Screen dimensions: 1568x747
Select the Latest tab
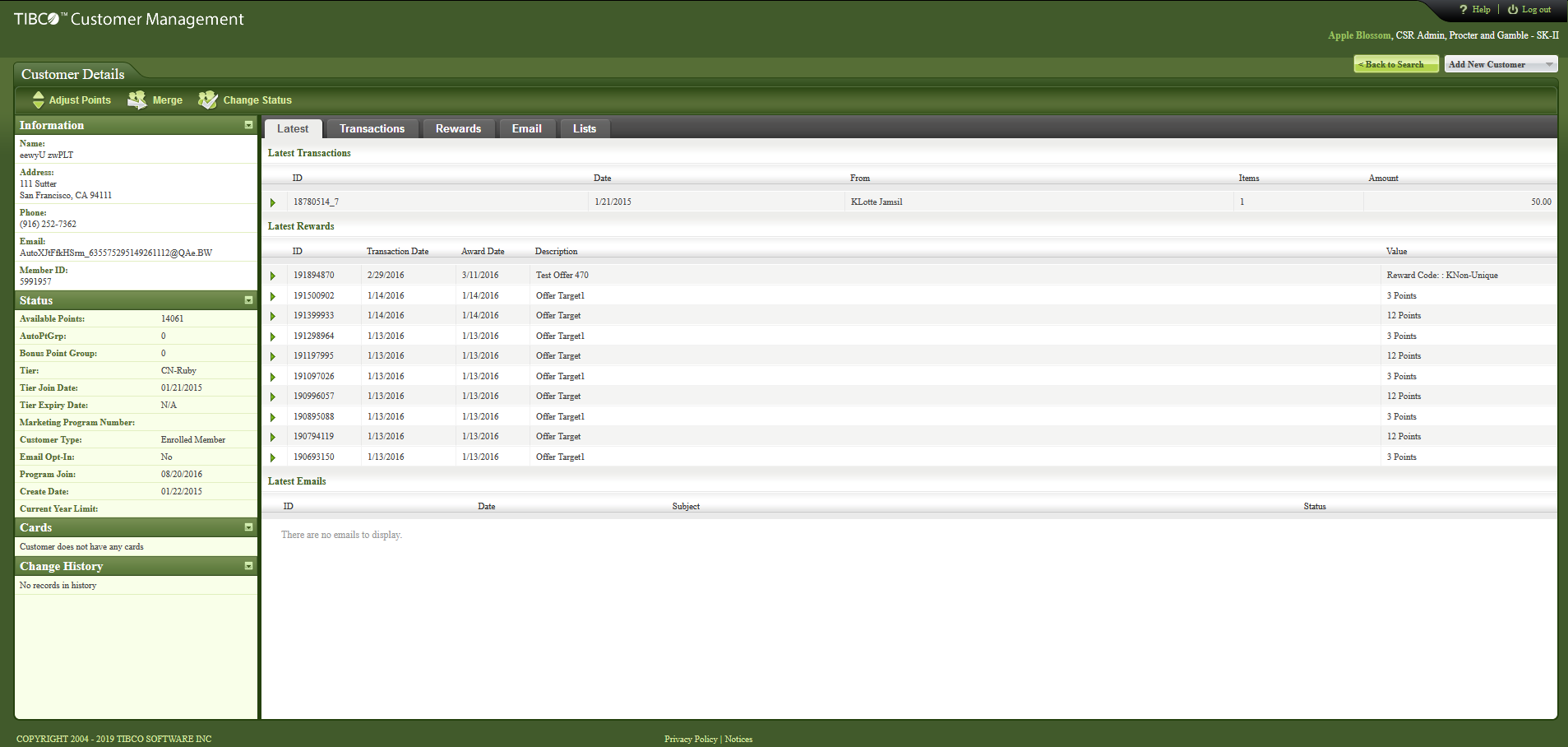click(293, 128)
